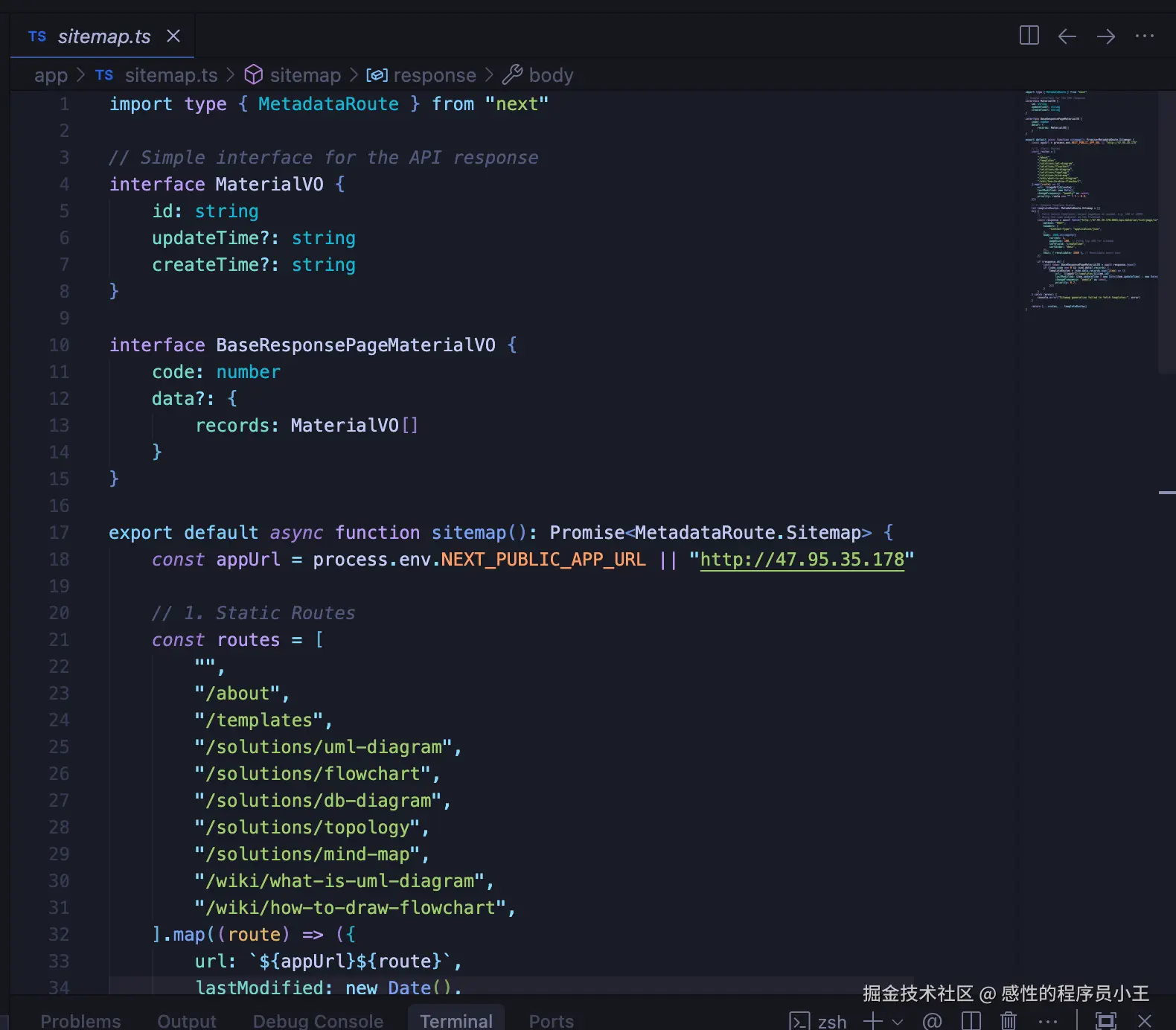This screenshot has width=1176, height=1030.
Task: Click the variable icon beside response breadcrumb
Action: [377, 75]
